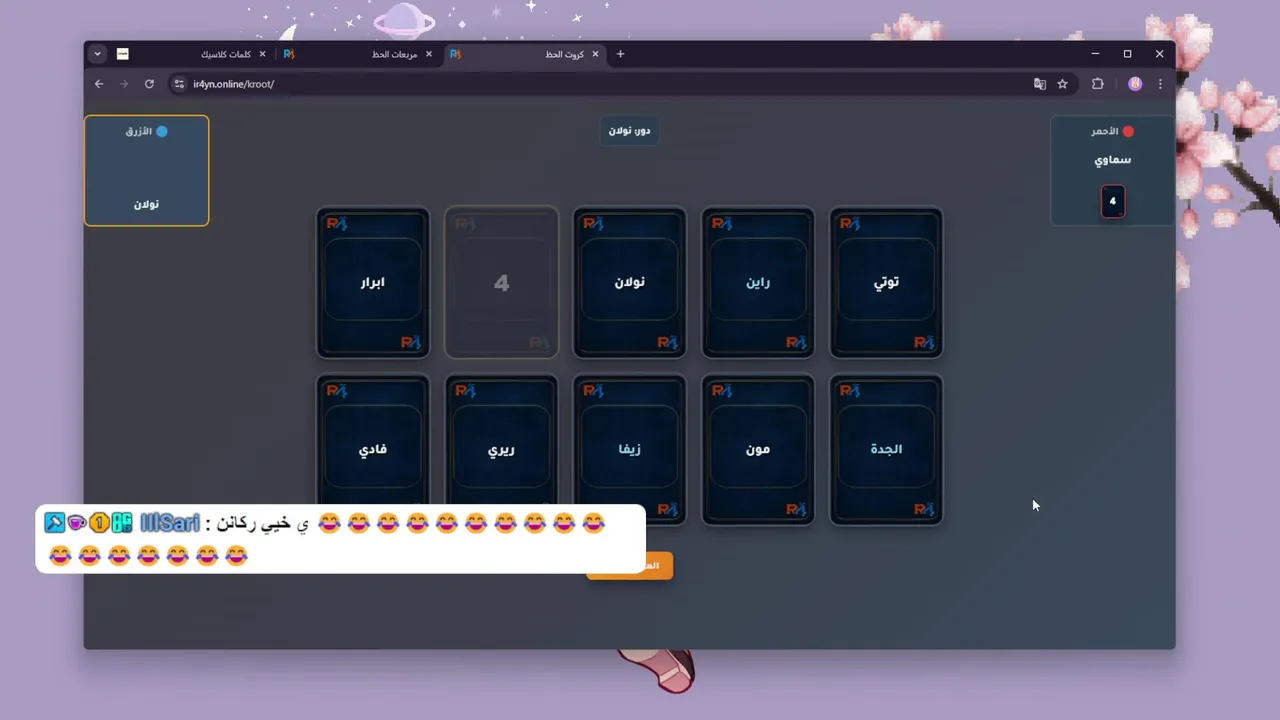1280x720 pixels.
Task: Open the Chrome three-dot menu
Action: [x=1160, y=84]
